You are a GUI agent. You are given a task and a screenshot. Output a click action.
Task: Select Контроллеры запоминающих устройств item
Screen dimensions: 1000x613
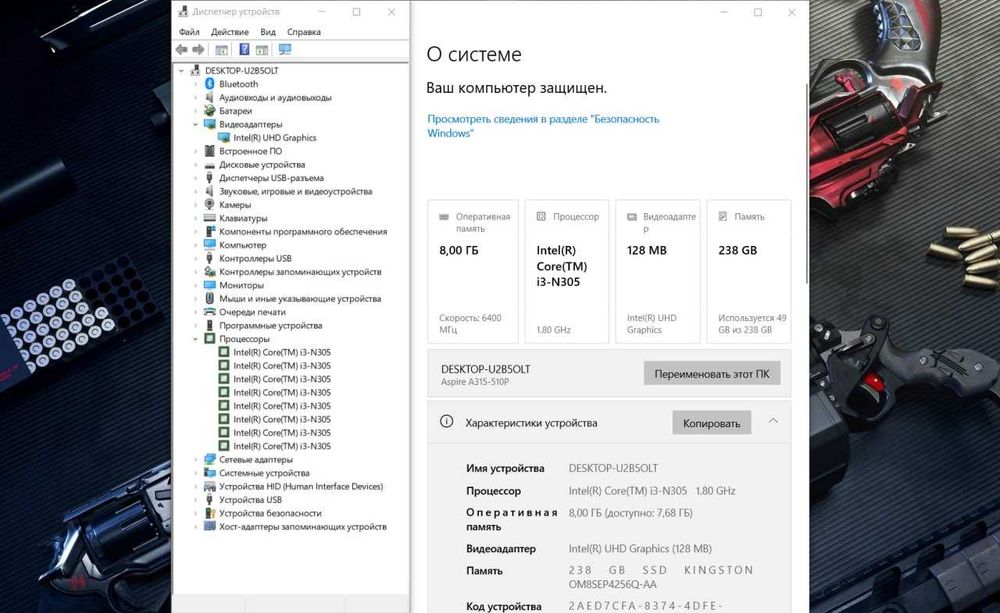(x=300, y=271)
